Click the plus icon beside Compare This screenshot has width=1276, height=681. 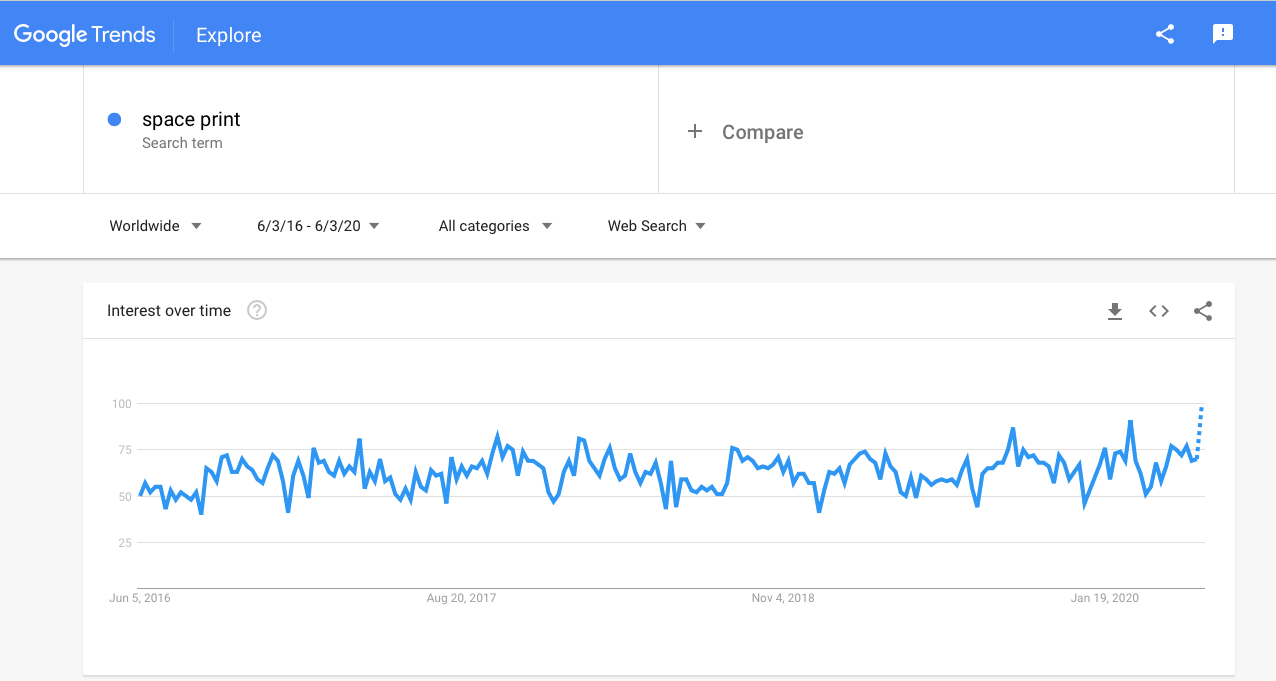(695, 132)
